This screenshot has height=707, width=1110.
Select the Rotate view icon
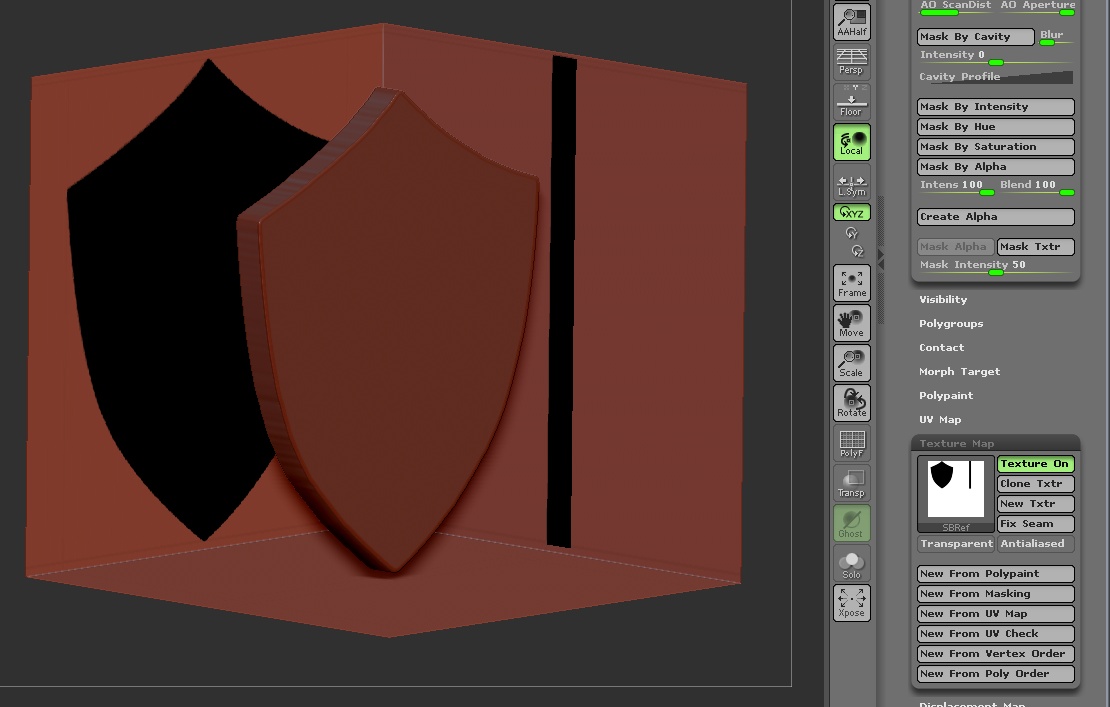(x=852, y=403)
